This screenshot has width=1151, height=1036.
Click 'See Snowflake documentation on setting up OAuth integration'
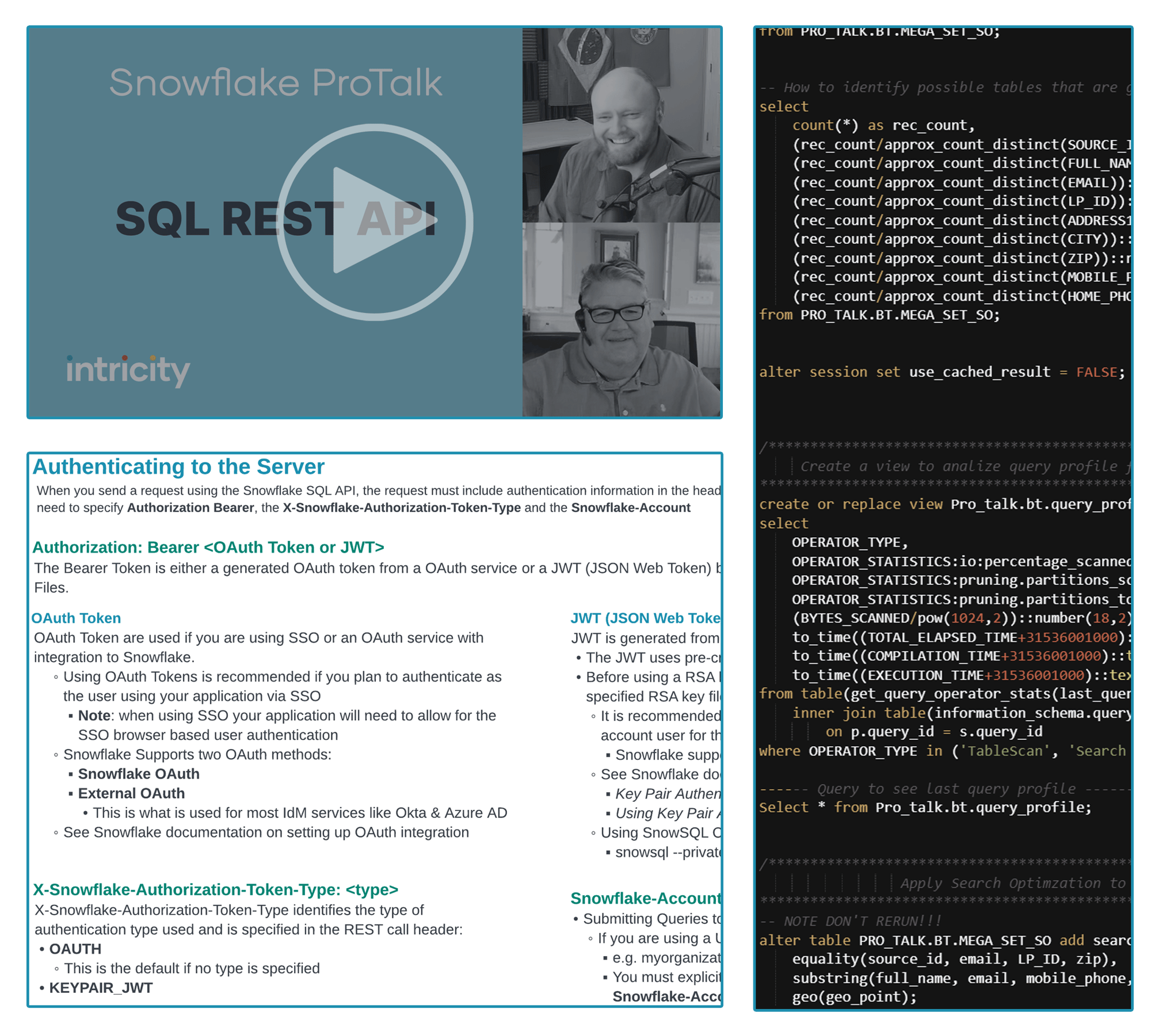[x=266, y=832]
